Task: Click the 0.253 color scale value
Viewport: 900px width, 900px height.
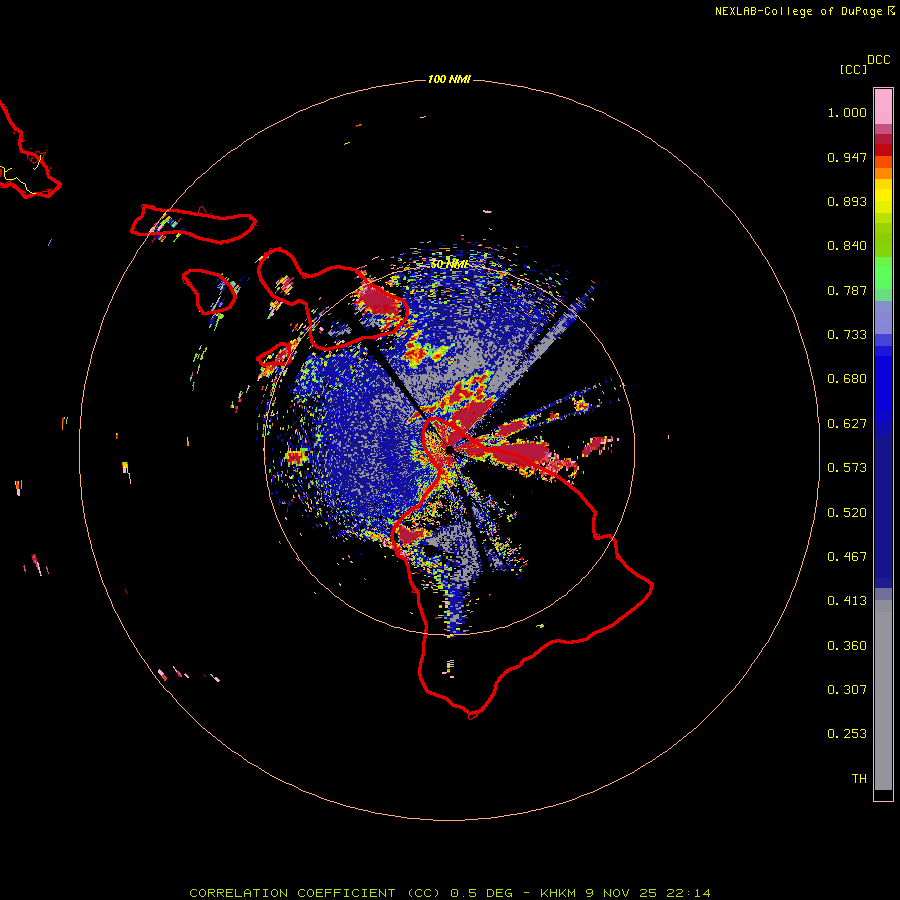Action: 847,734
